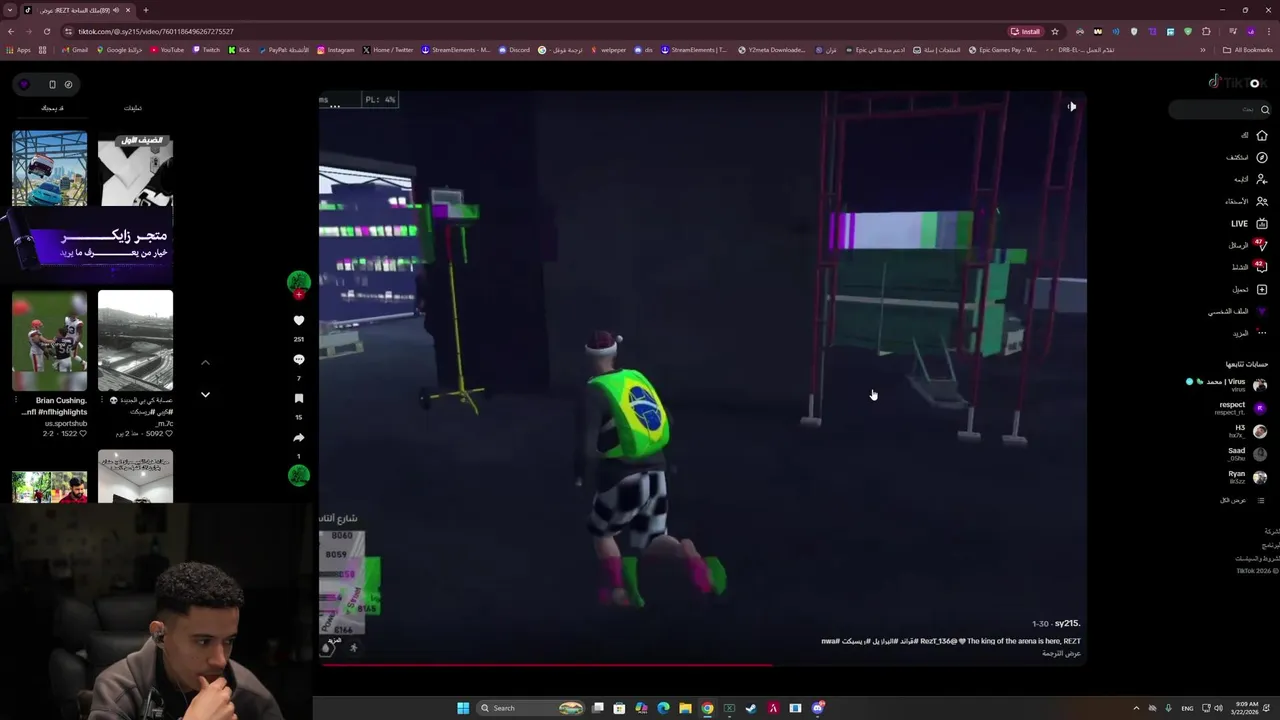
Task: Click the show translation link under caption
Action: pos(1061,653)
